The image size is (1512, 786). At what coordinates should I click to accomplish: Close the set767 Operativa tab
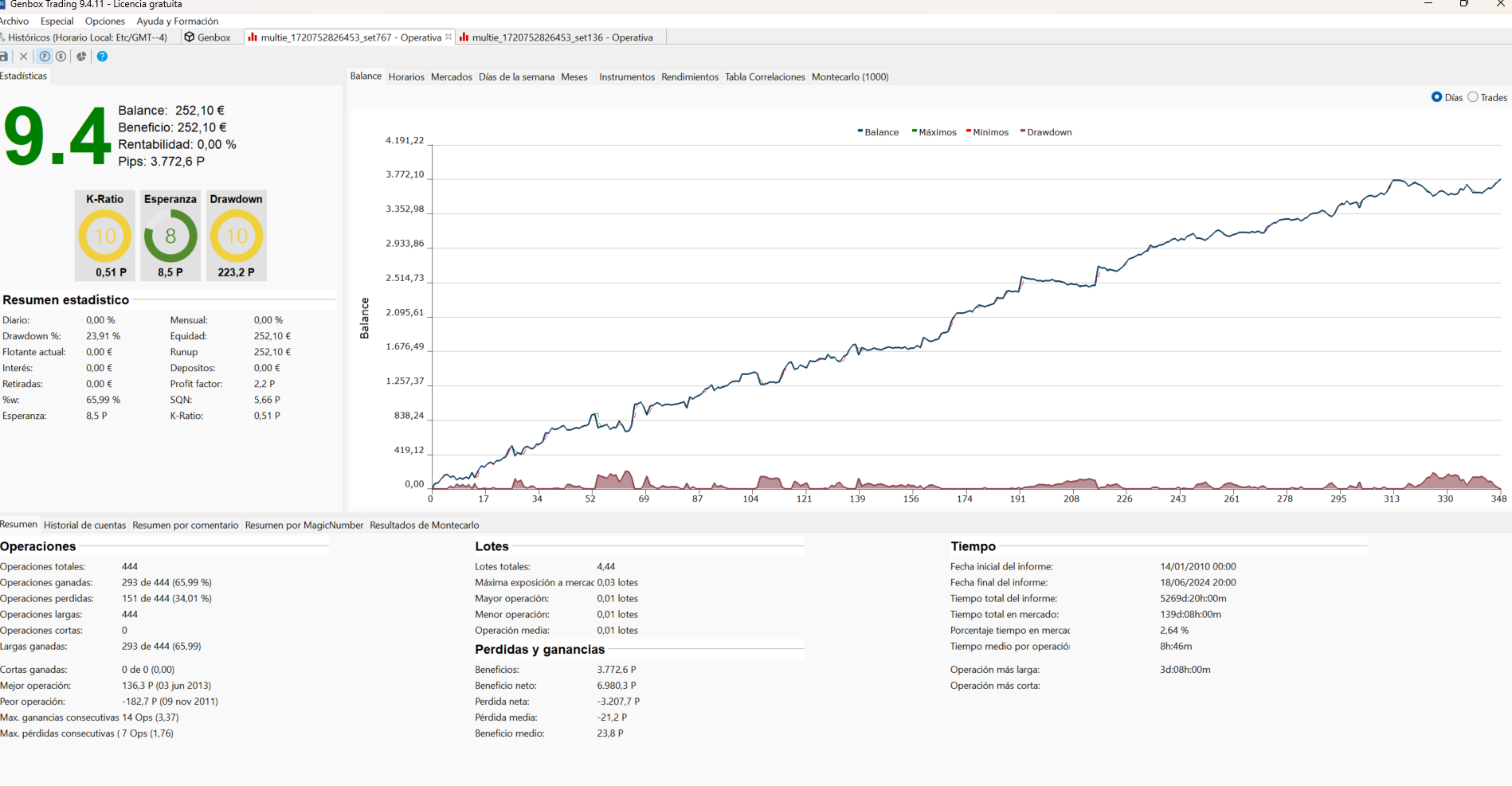(x=449, y=37)
